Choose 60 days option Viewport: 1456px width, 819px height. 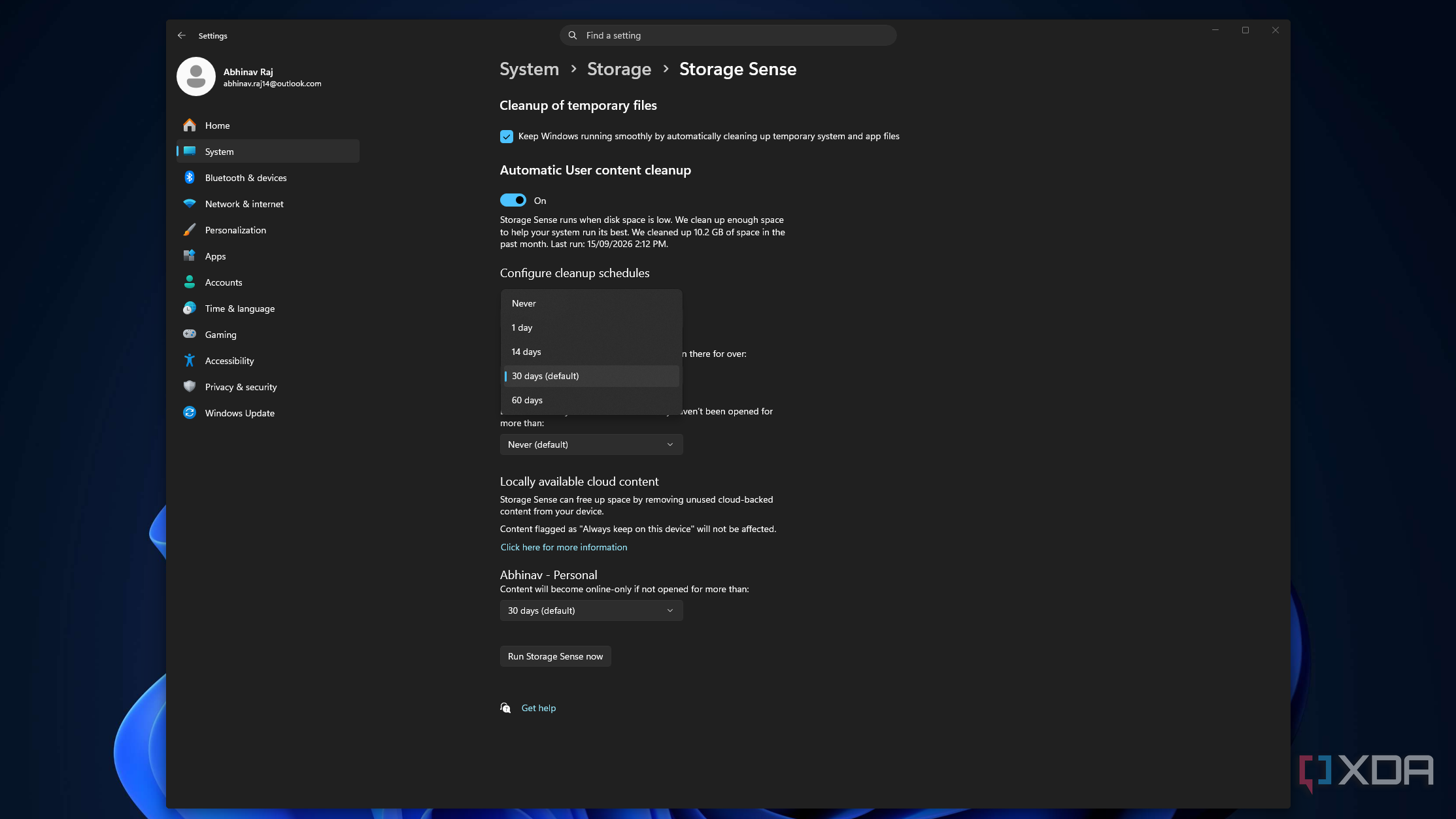pos(591,400)
